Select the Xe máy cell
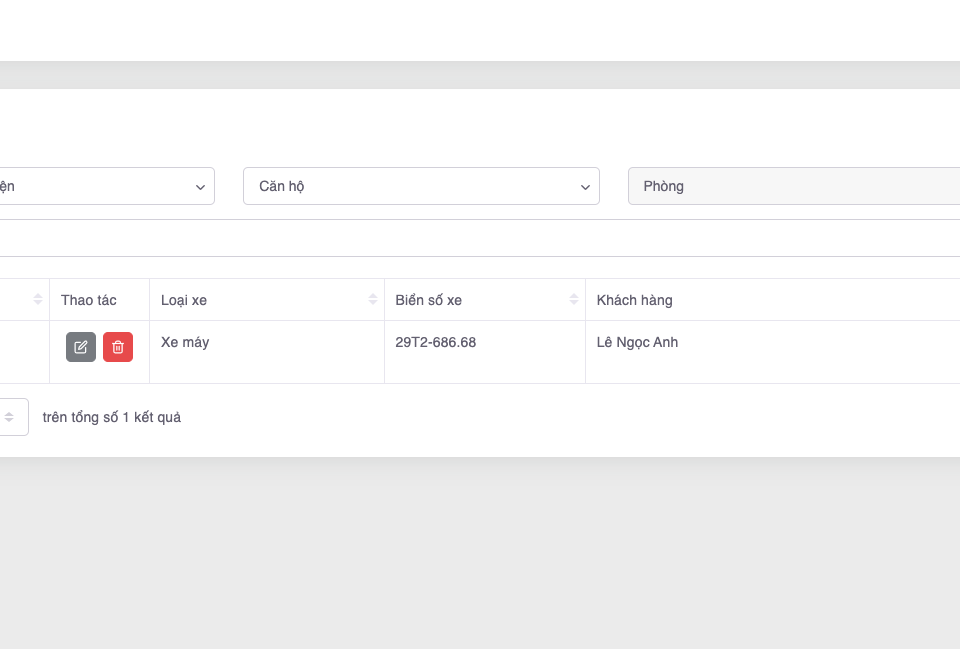The image size is (960, 649). [x=185, y=342]
